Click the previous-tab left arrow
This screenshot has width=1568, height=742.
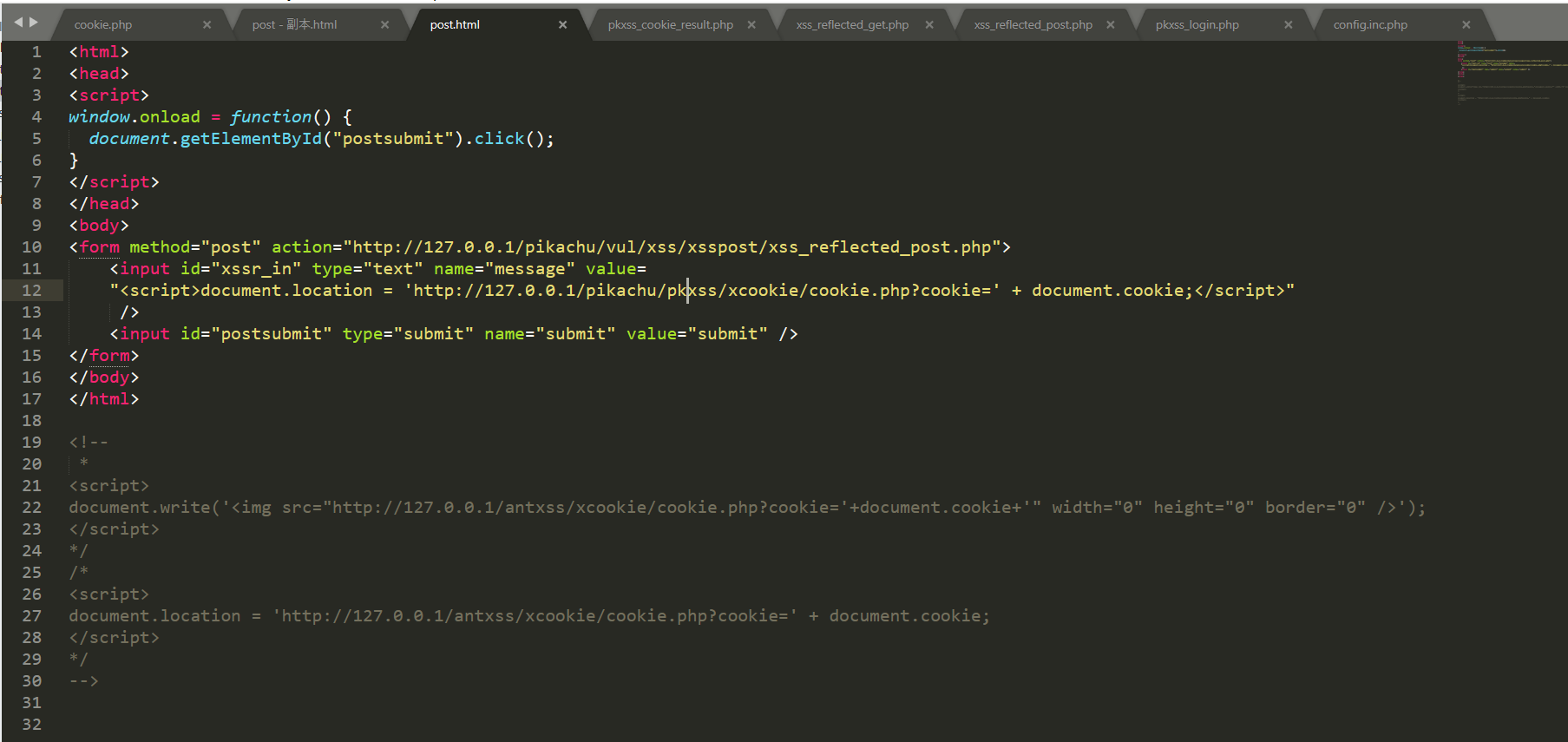pyautogui.click(x=18, y=22)
